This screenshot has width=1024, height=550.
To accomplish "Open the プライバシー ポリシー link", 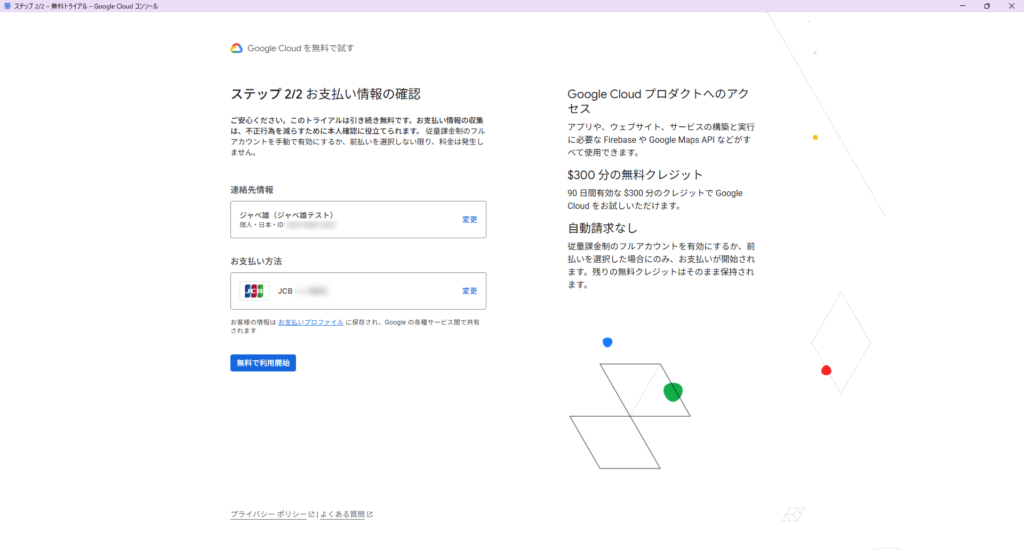I will pos(268,515).
